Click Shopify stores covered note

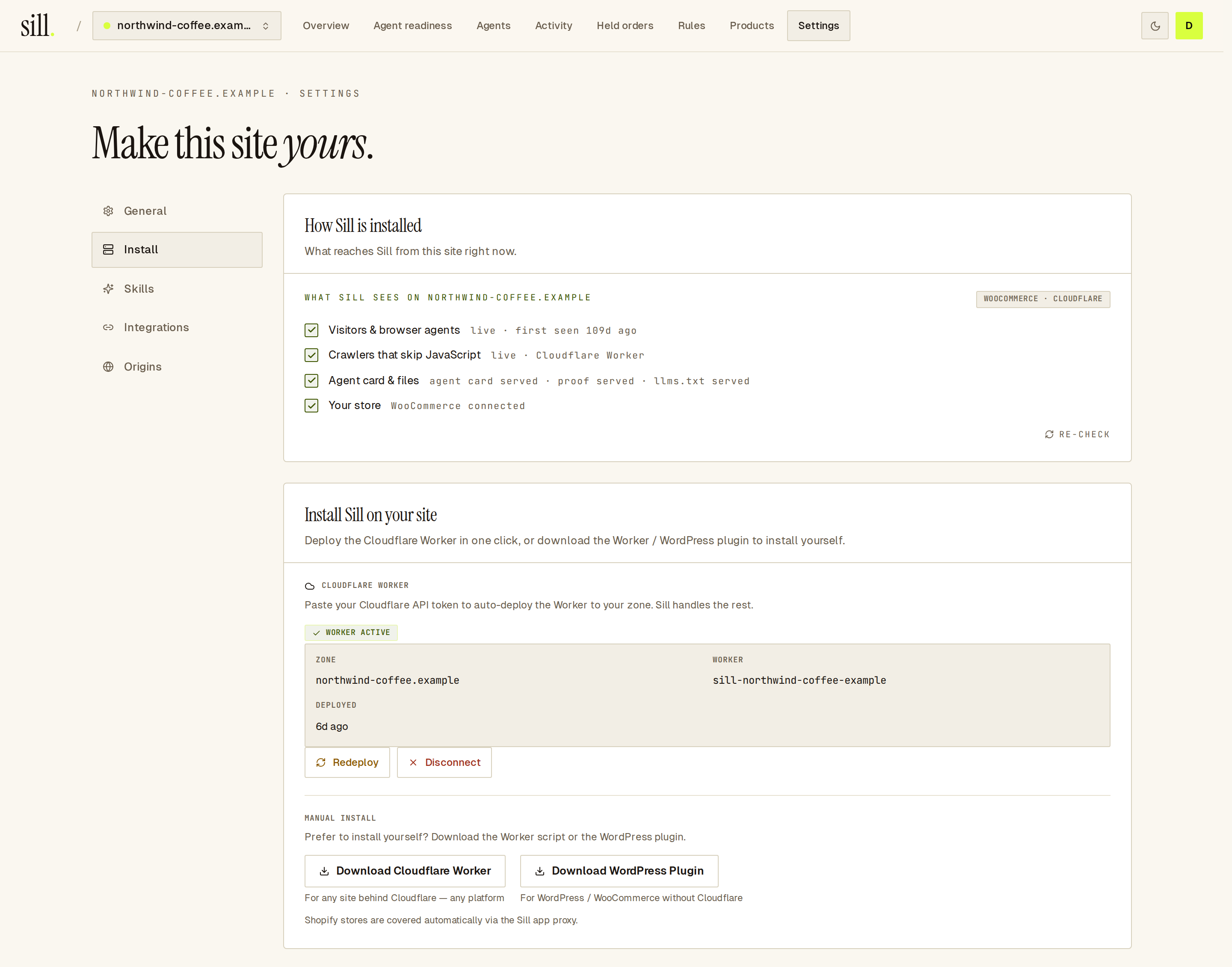pos(441,920)
